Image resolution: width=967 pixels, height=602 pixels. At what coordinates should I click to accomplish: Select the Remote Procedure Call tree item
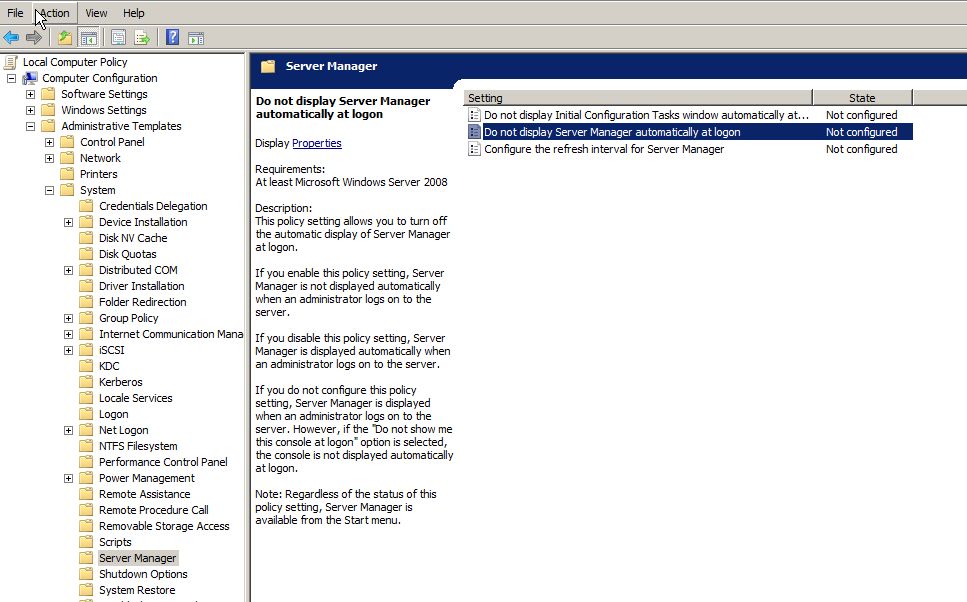[x=154, y=510]
